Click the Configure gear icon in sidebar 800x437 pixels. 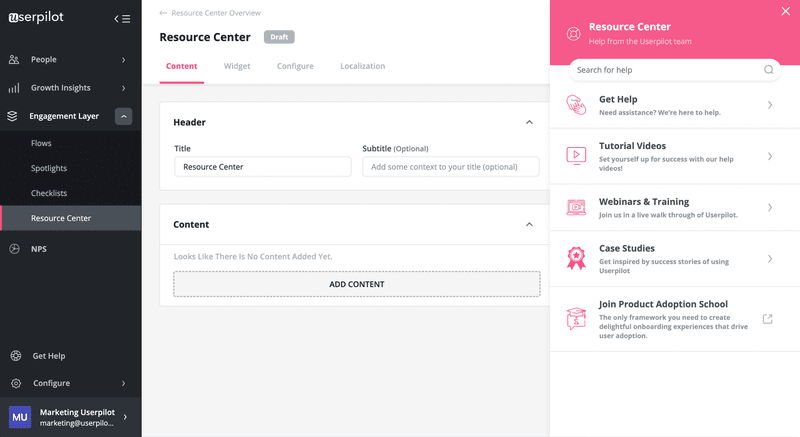pos(16,383)
